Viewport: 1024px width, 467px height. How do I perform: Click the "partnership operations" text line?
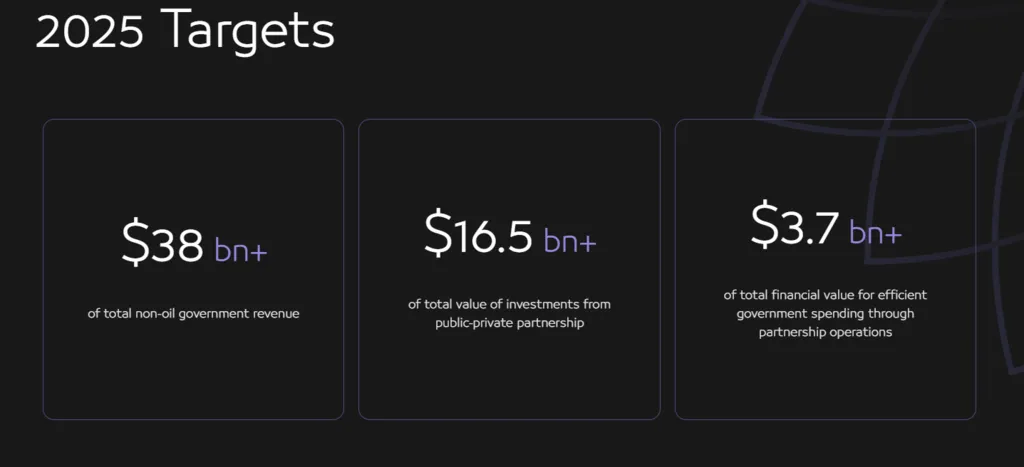[x=824, y=332]
